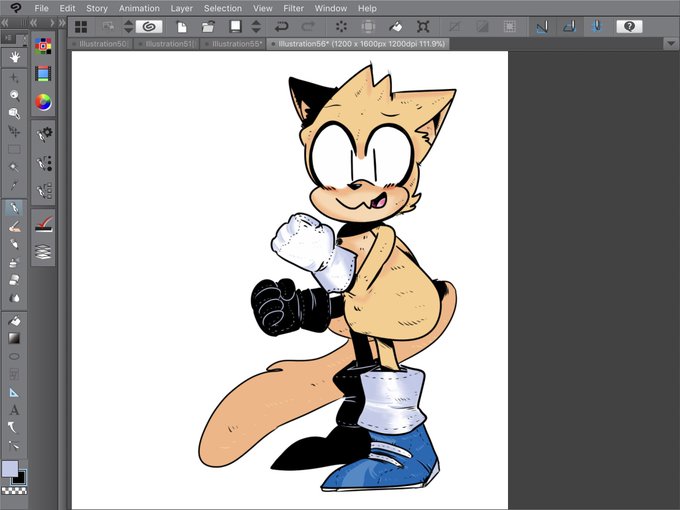Image resolution: width=680 pixels, height=510 pixels.
Task: Open the Selection menu
Action: click(x=223, y=8)
